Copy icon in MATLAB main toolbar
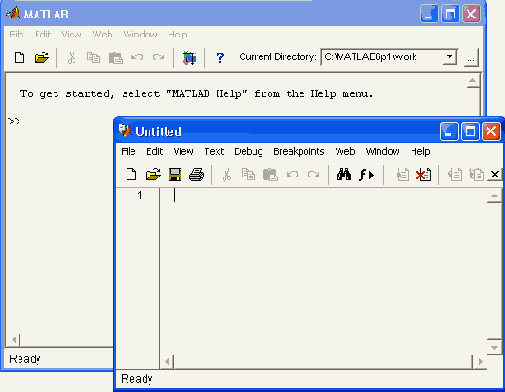Screen dimensions: 505x392 coord(93,57)
